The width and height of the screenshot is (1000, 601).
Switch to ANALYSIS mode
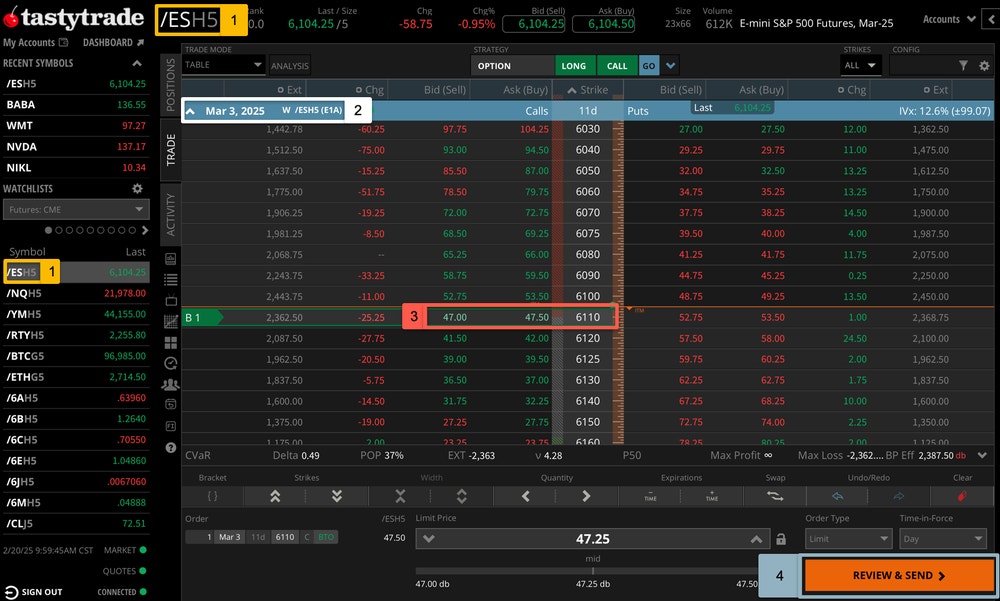(x=290, y=66)
